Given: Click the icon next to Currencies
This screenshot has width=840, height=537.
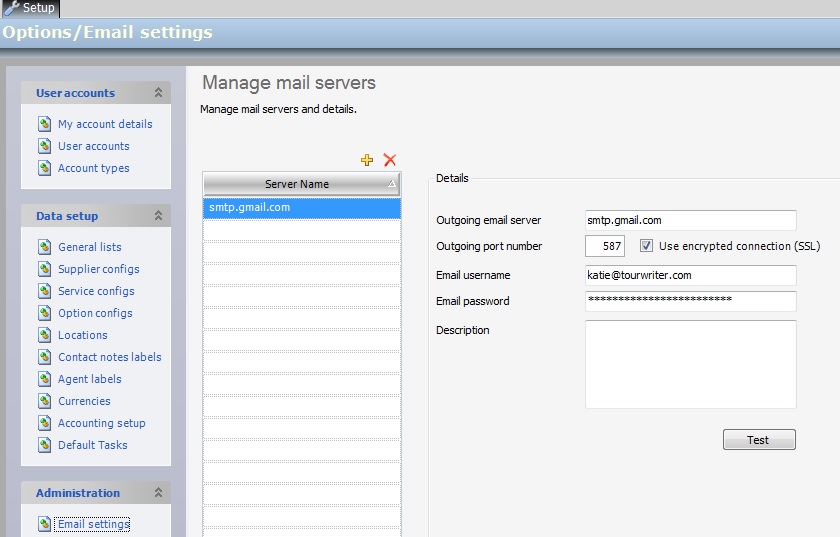Looking at the screenshot, I should [44, 401].
